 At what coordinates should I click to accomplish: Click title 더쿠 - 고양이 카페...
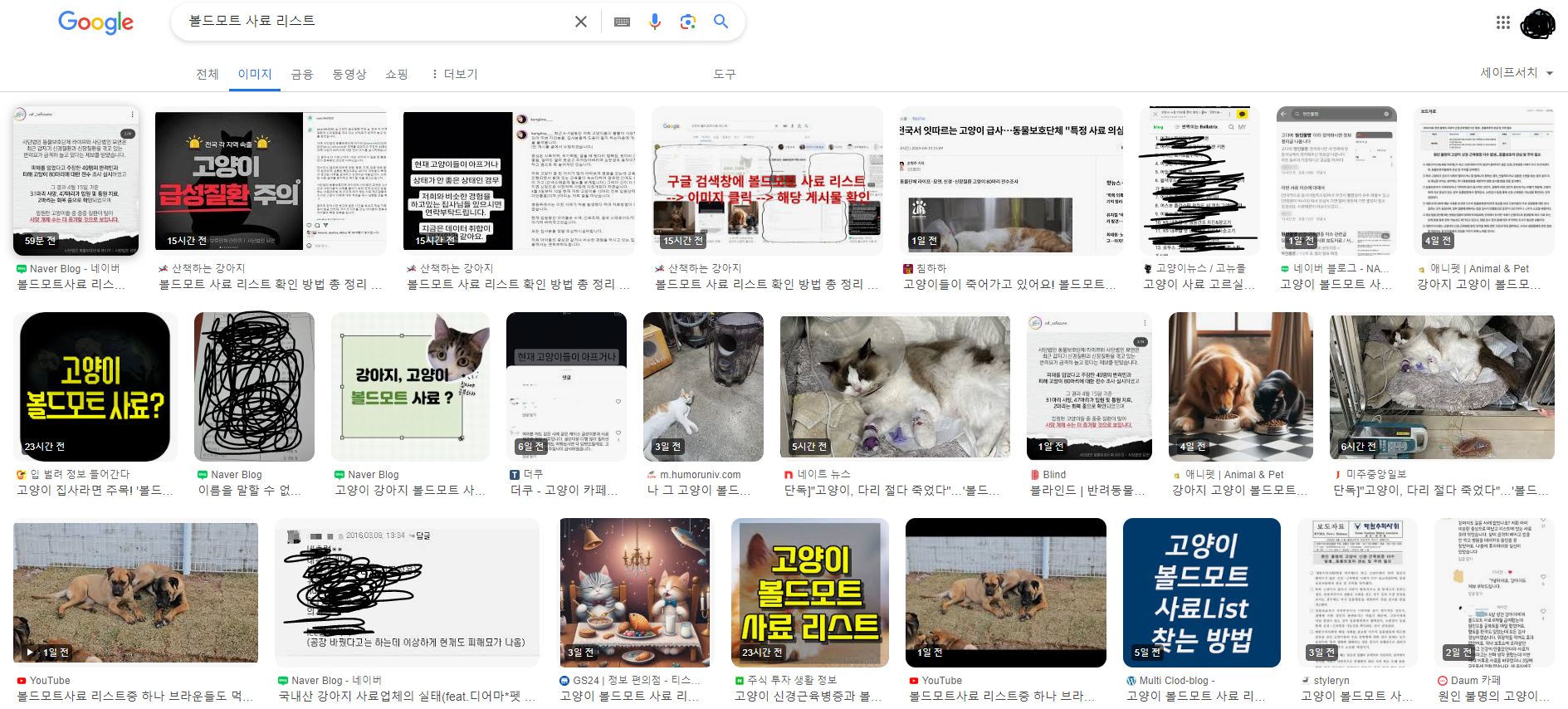tap(564, 491)
